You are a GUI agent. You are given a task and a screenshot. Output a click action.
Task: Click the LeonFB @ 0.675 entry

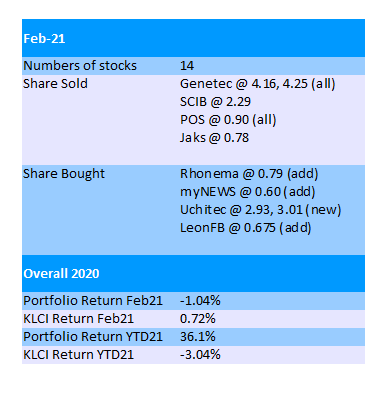246,228
